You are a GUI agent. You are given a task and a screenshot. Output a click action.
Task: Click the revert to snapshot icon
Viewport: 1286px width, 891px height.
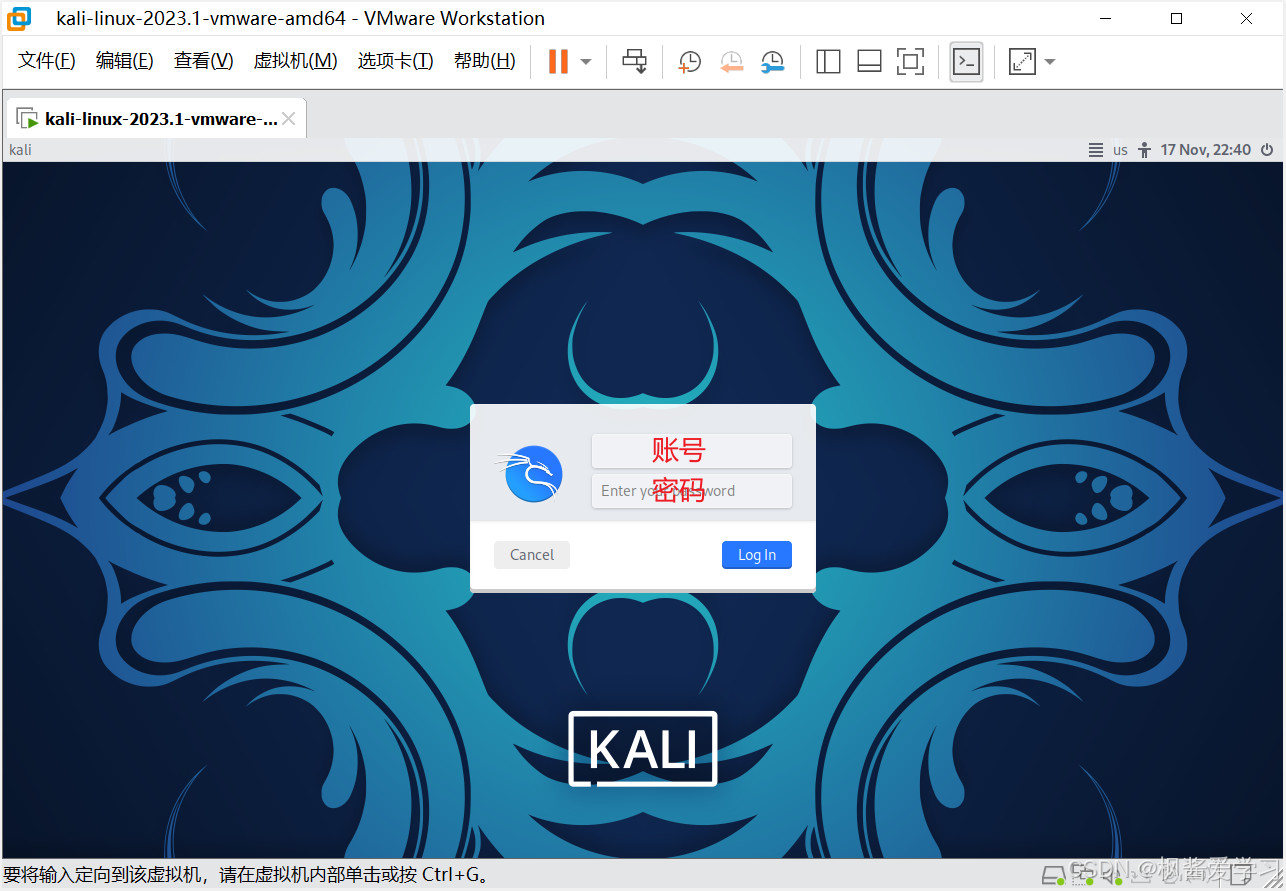click(731, 62)
